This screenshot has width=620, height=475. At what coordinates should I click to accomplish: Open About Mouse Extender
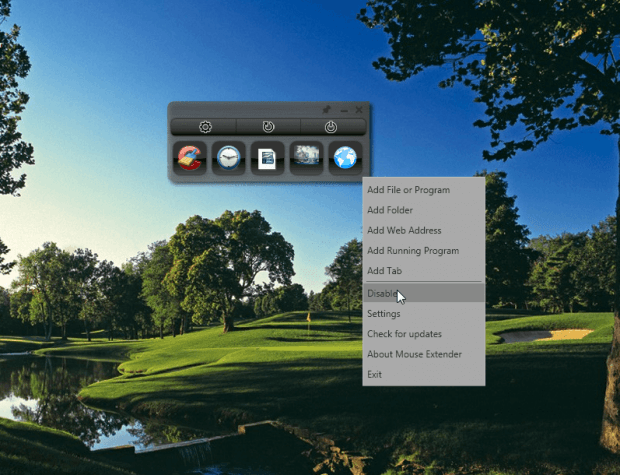tap(423, 354)
